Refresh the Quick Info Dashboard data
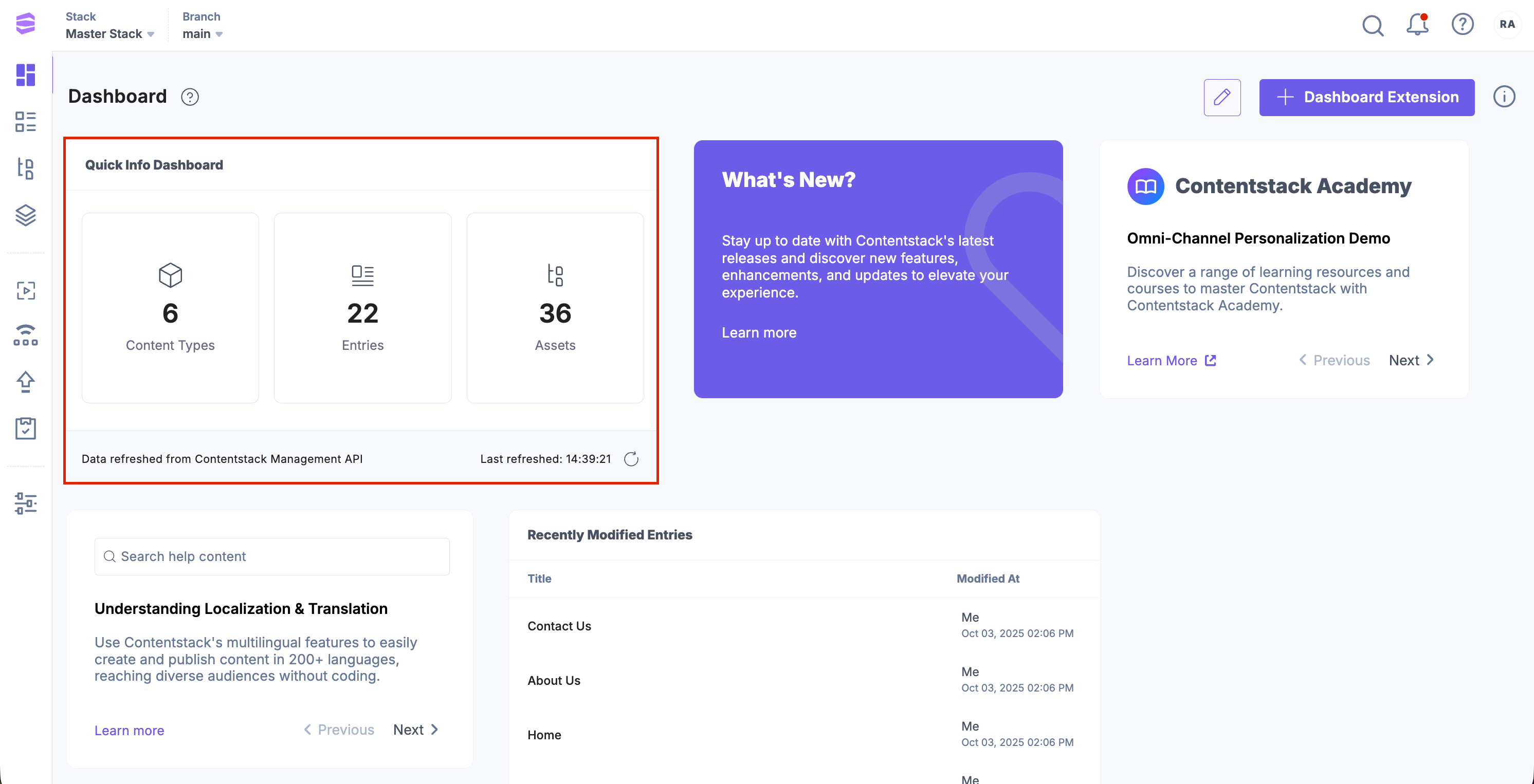This screenshot has height=784, width=1534. tap(631, 459)
